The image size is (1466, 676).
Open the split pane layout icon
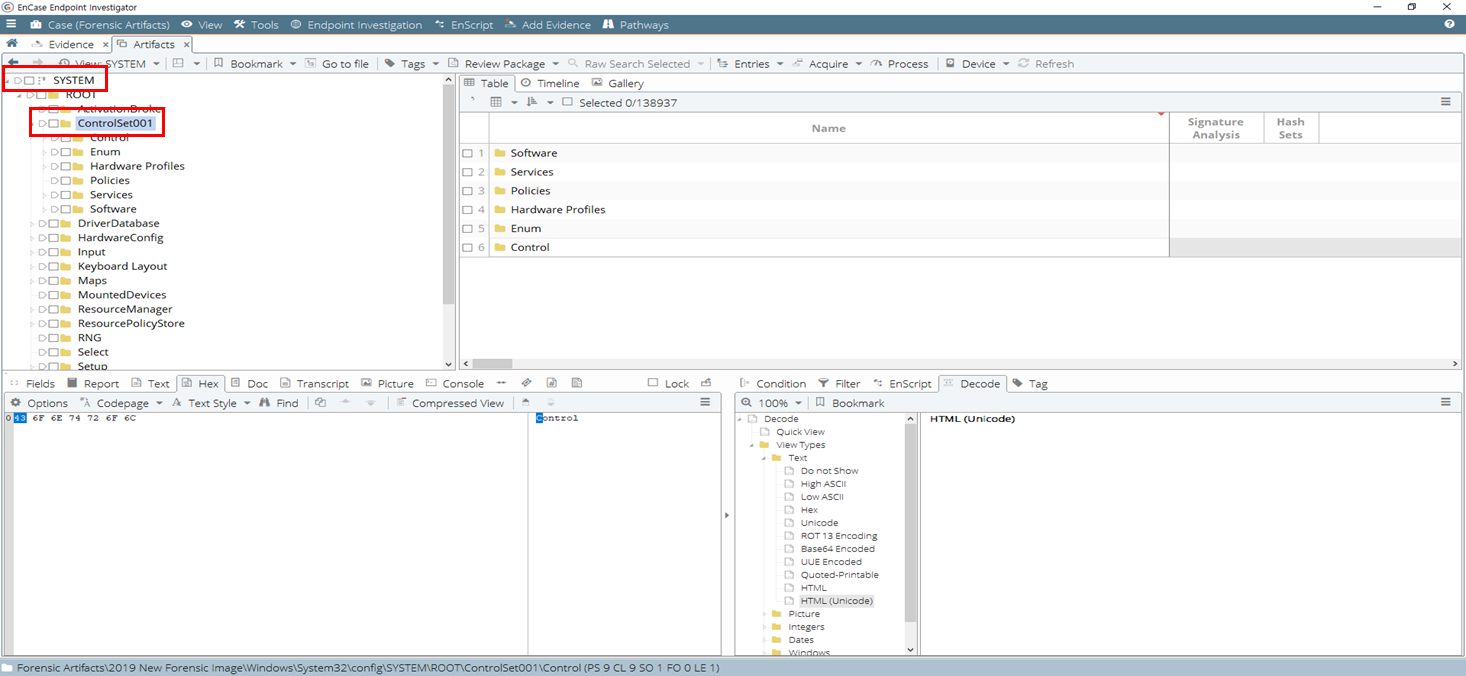click(178, 63)
